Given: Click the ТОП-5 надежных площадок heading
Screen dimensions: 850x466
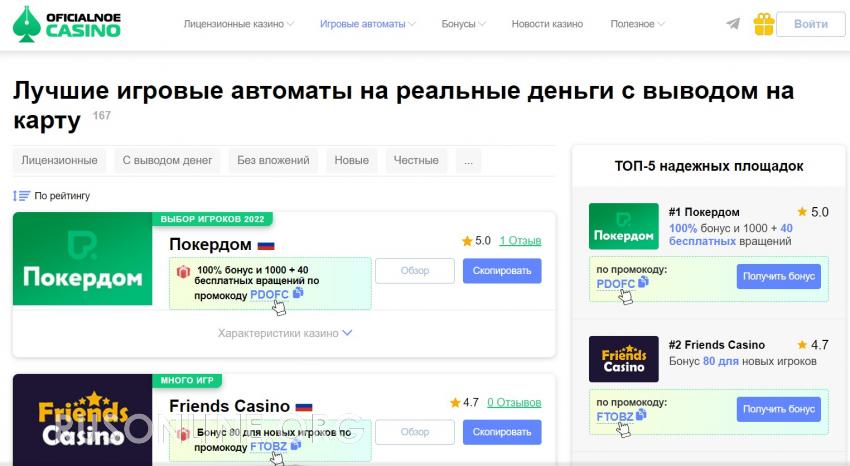Looking at the screenshot, I should pos(709,166).
